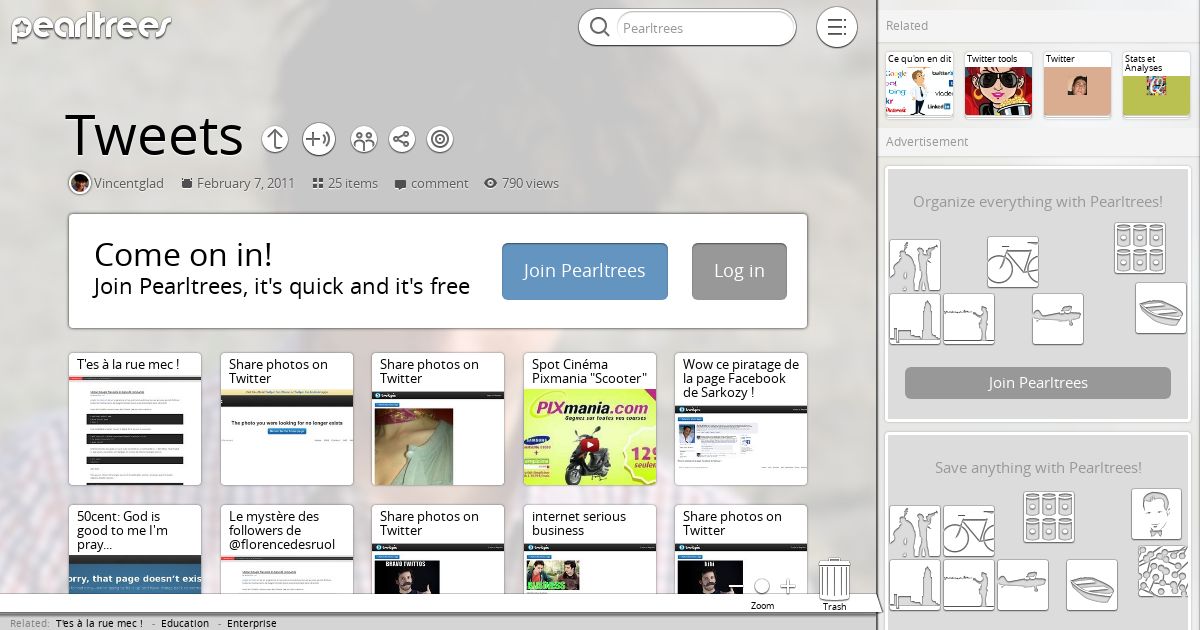Click musician icon in the Organize everything panel
Screen dimensions: 1200x630
tap(915, 265)
